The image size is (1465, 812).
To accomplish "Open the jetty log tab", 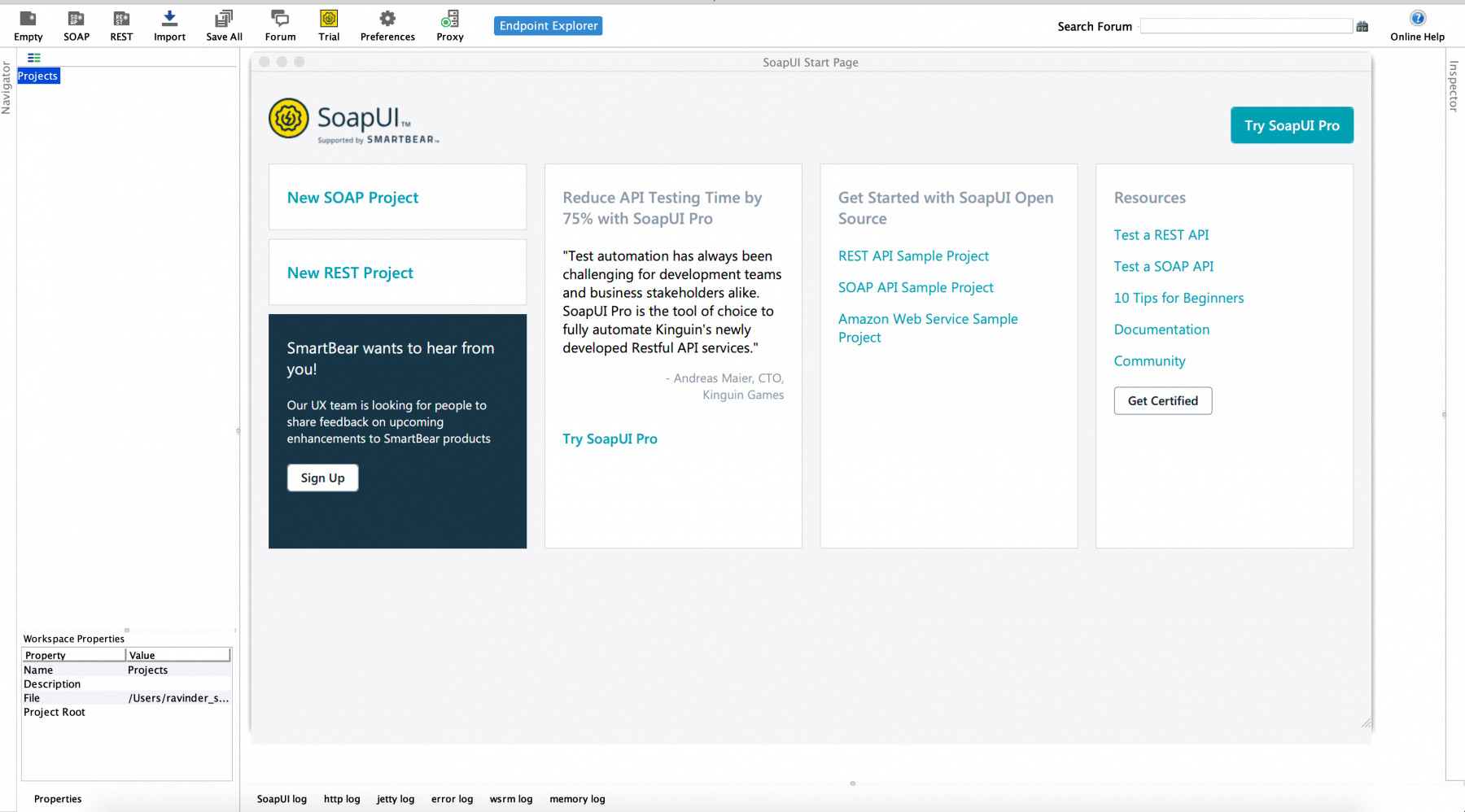I will (x=396, y=799).
